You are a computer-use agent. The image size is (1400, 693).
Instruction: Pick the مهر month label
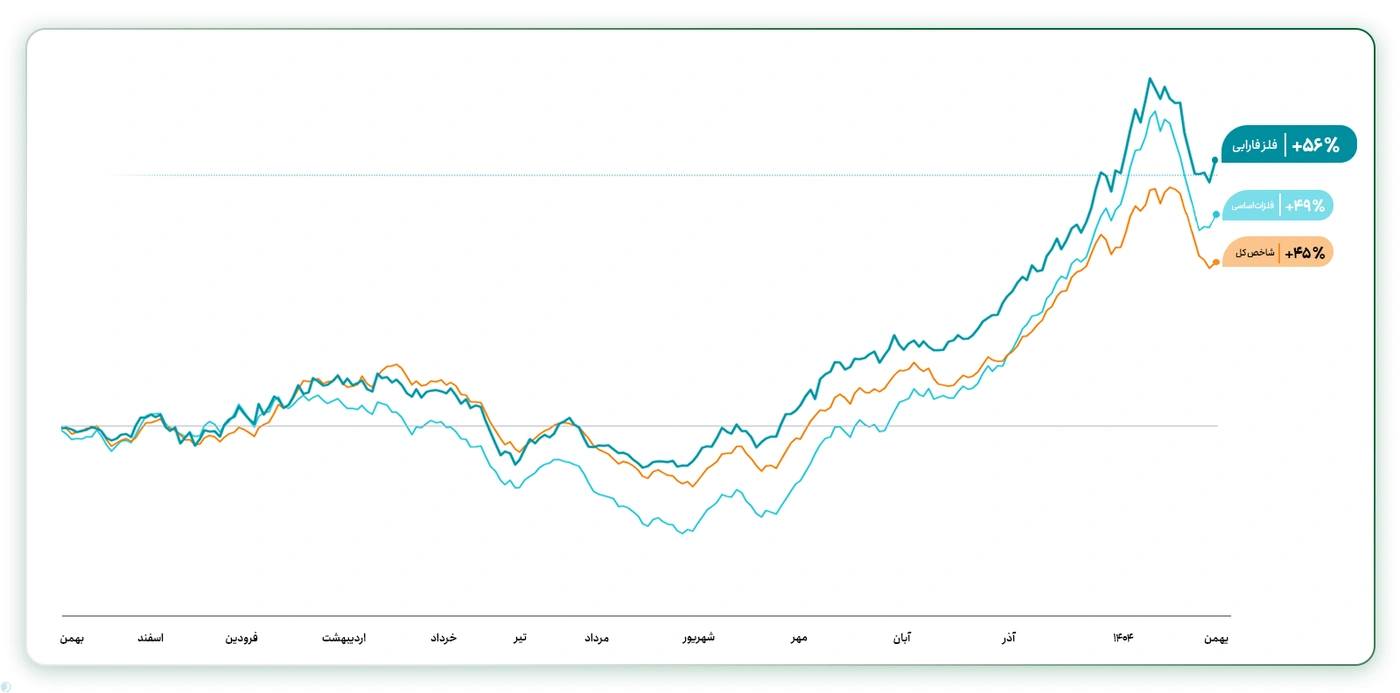click(x=799, y=638)
